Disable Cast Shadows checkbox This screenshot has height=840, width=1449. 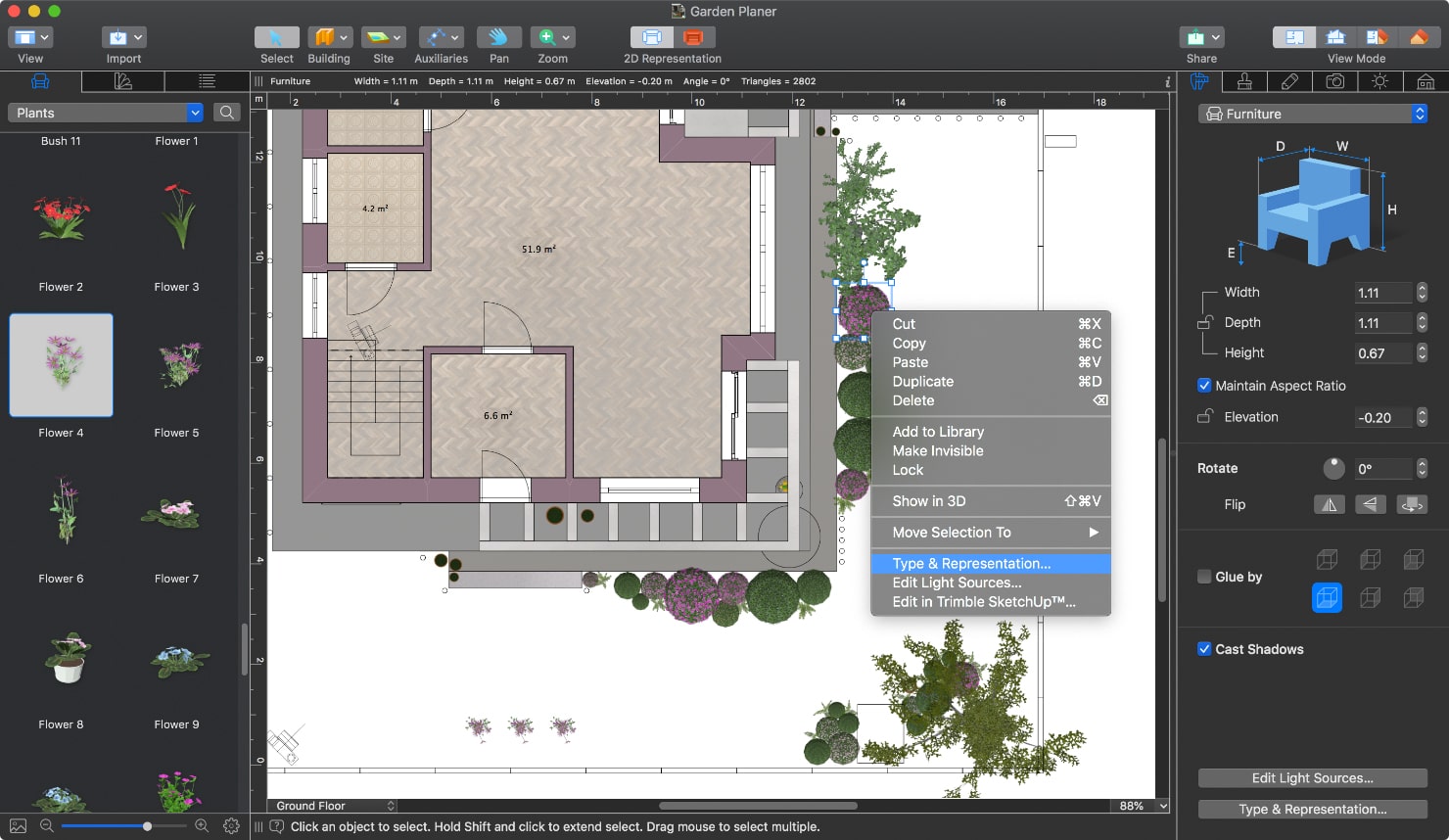(x=1204, y=649)
